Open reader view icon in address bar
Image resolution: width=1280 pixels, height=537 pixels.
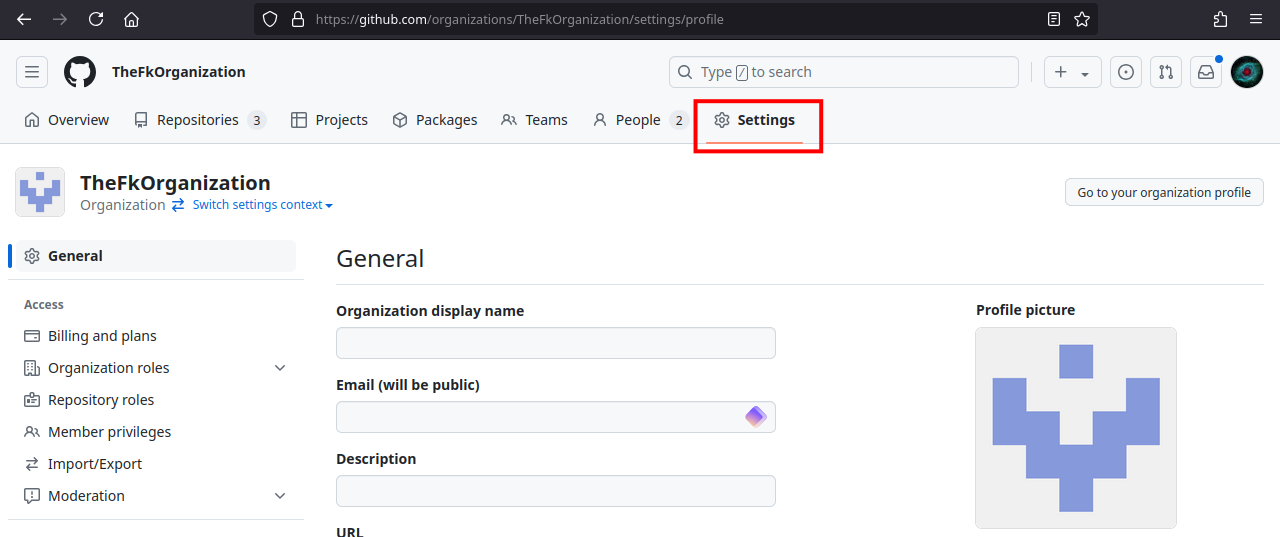[x=1054, y=19]
